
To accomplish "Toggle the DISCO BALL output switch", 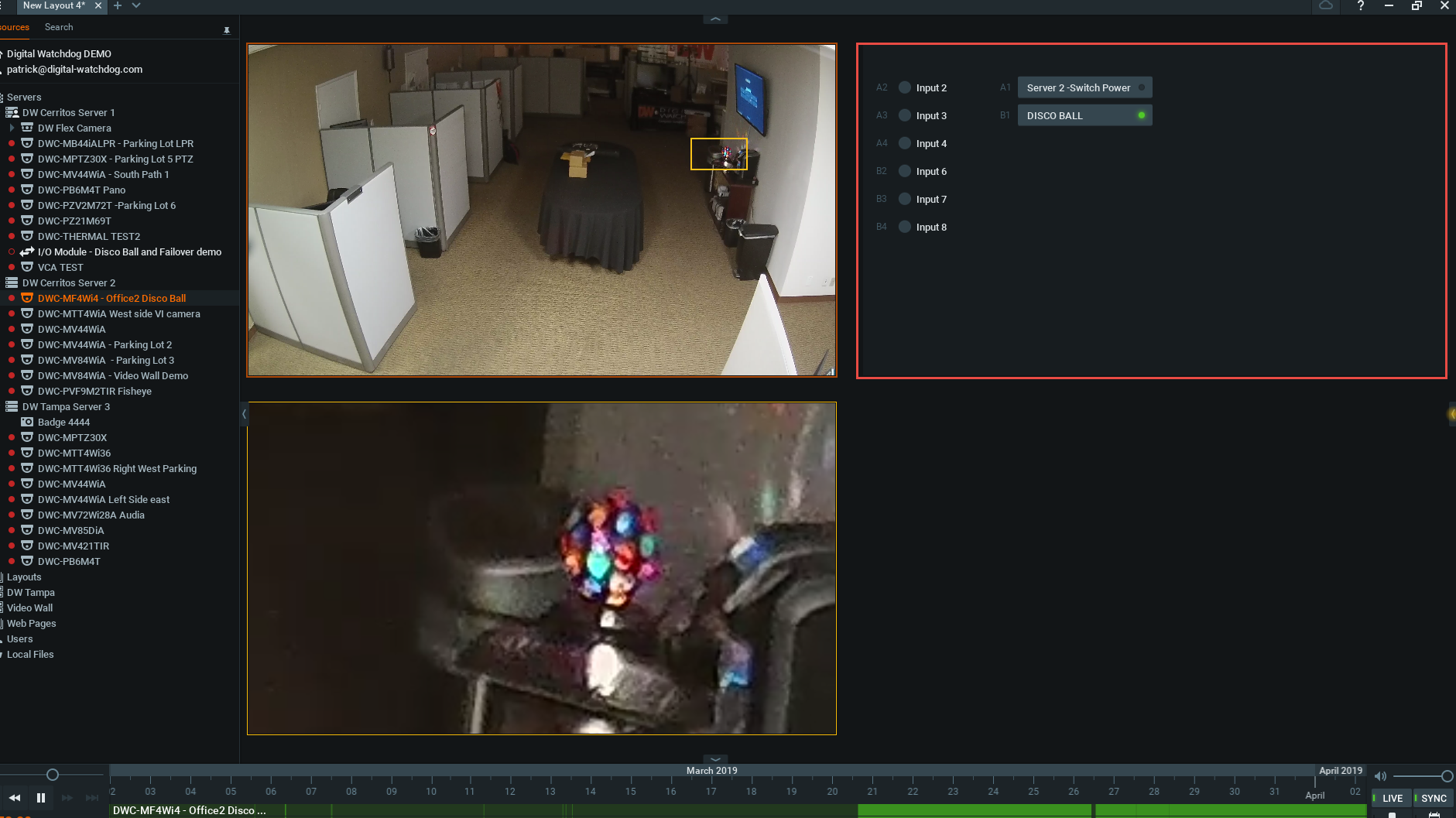I will (1084, 115).
